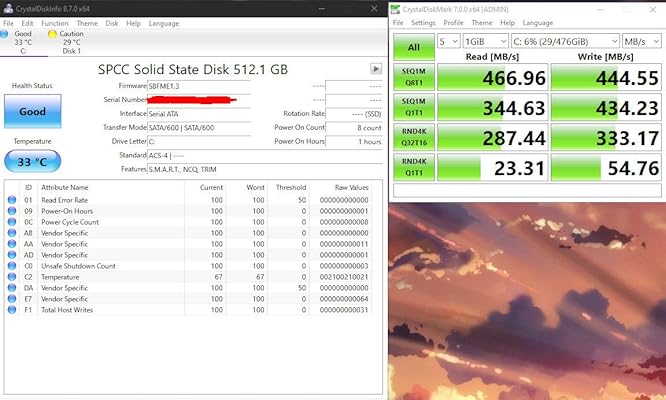Run all benchmarks with All button
The image size is (666, 400).
click(414, 47)
